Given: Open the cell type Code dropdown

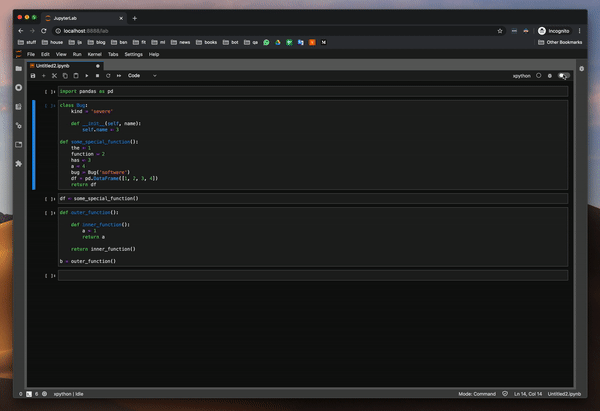Looking at the screenshot, I should tap(142, 76).
